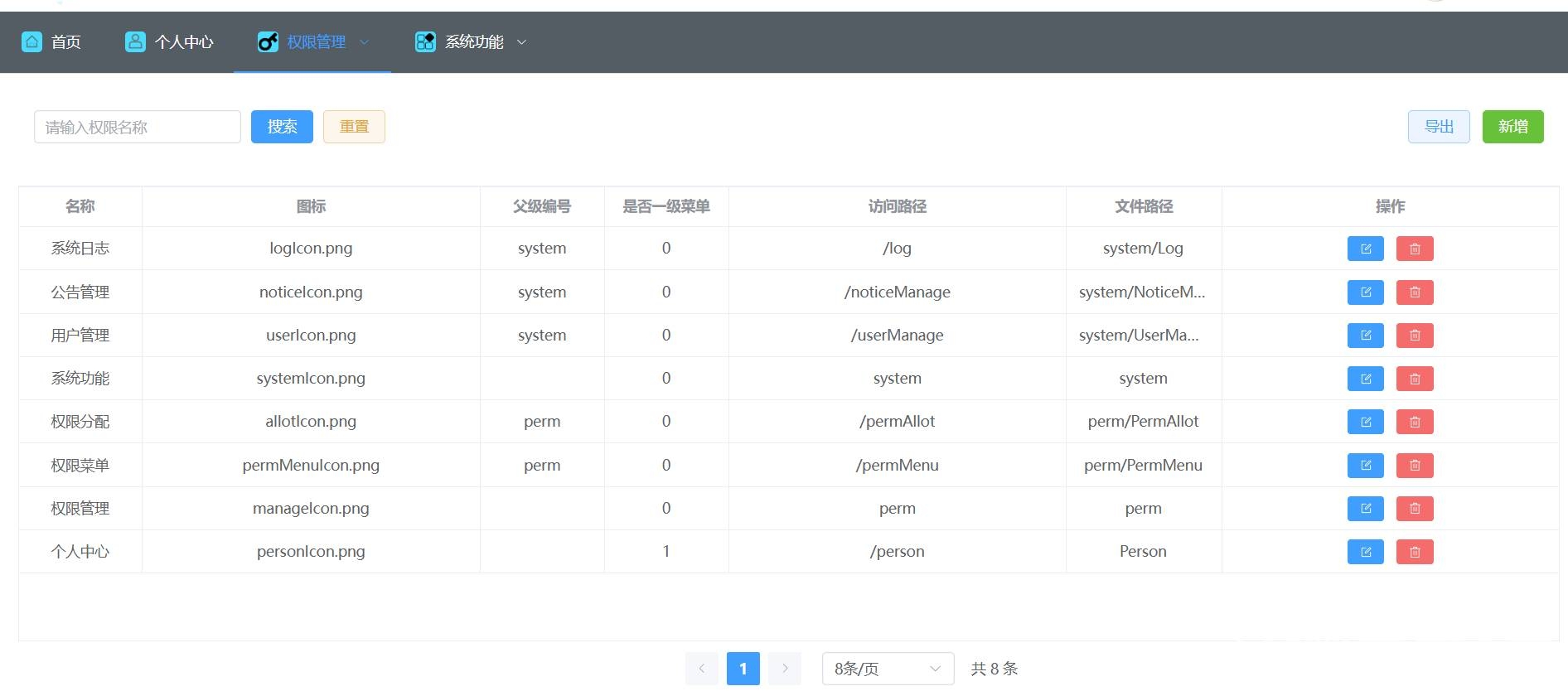Open the 8条/页 page size dropdown
This screenshot has height=691, width=1568.
click(x=888, y=669)
